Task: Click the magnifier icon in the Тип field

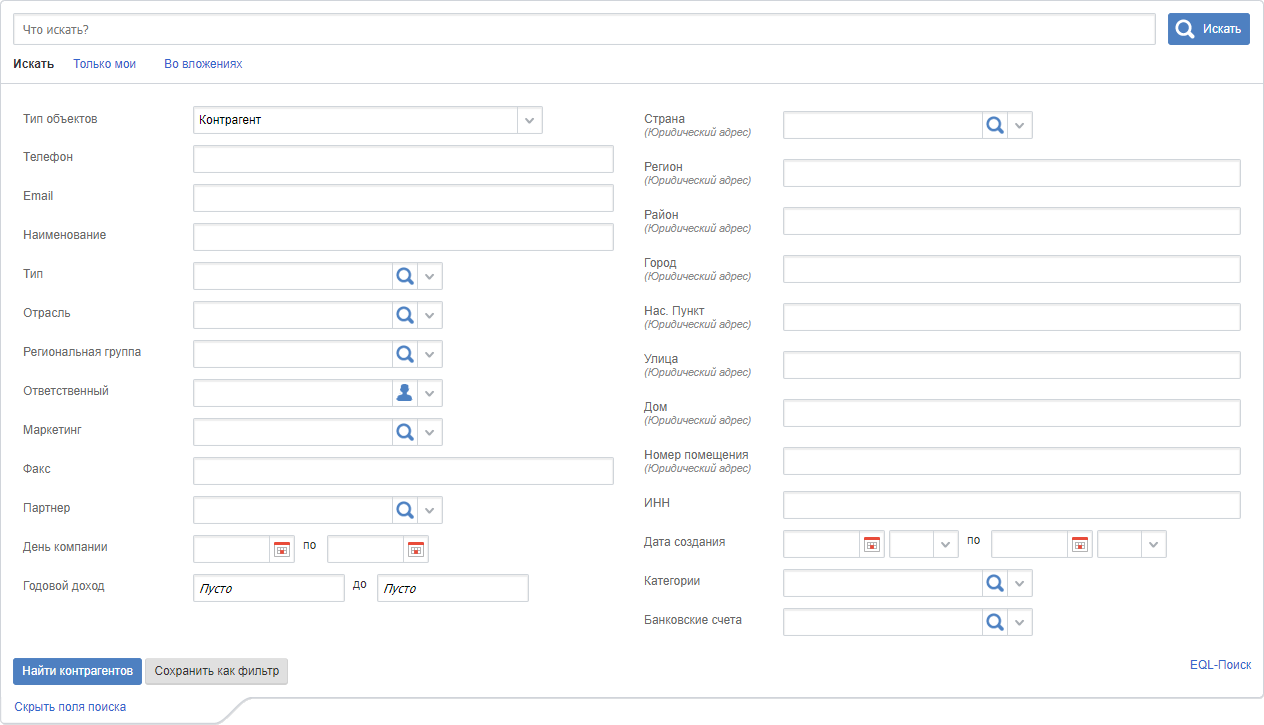Action: click(x=404, y=277)
